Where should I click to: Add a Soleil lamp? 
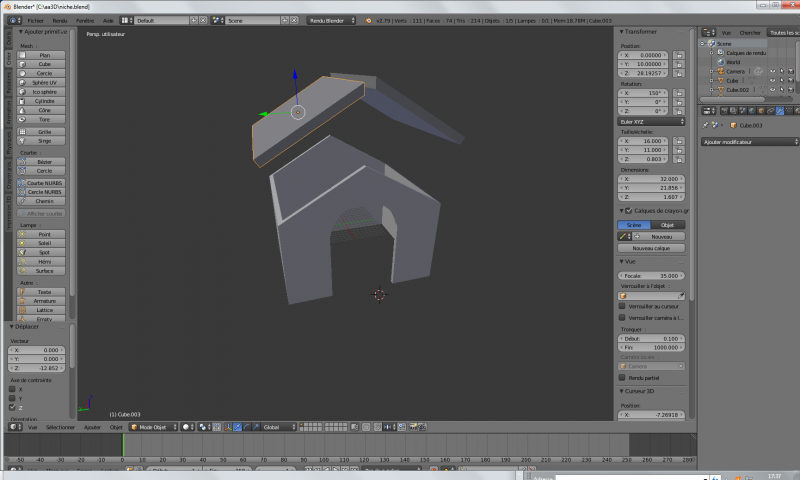tap(45, 243)
